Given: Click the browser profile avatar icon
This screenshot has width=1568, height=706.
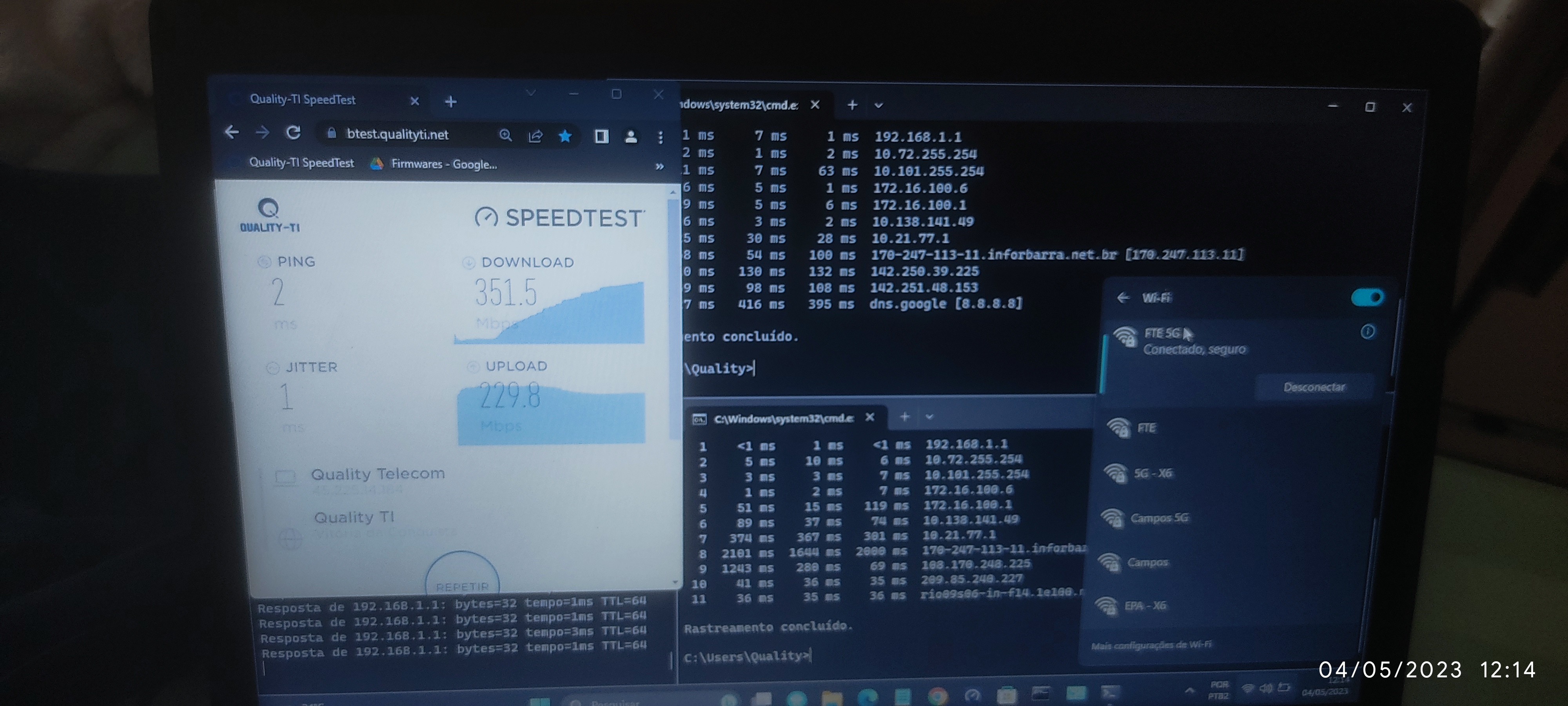Looking at the screenshot, I should coord(631,137).
